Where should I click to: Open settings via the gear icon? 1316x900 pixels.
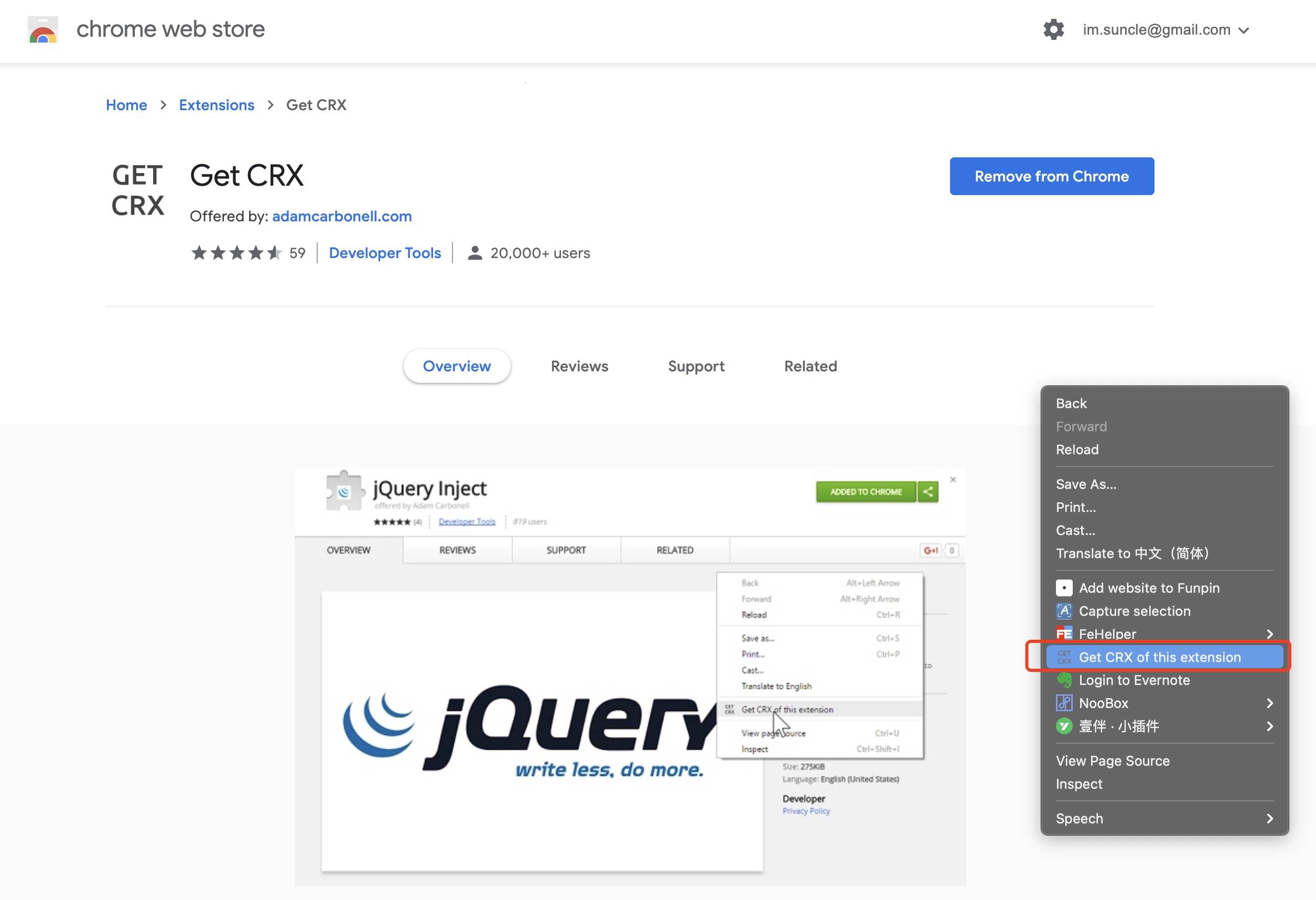coord(1053,29)
